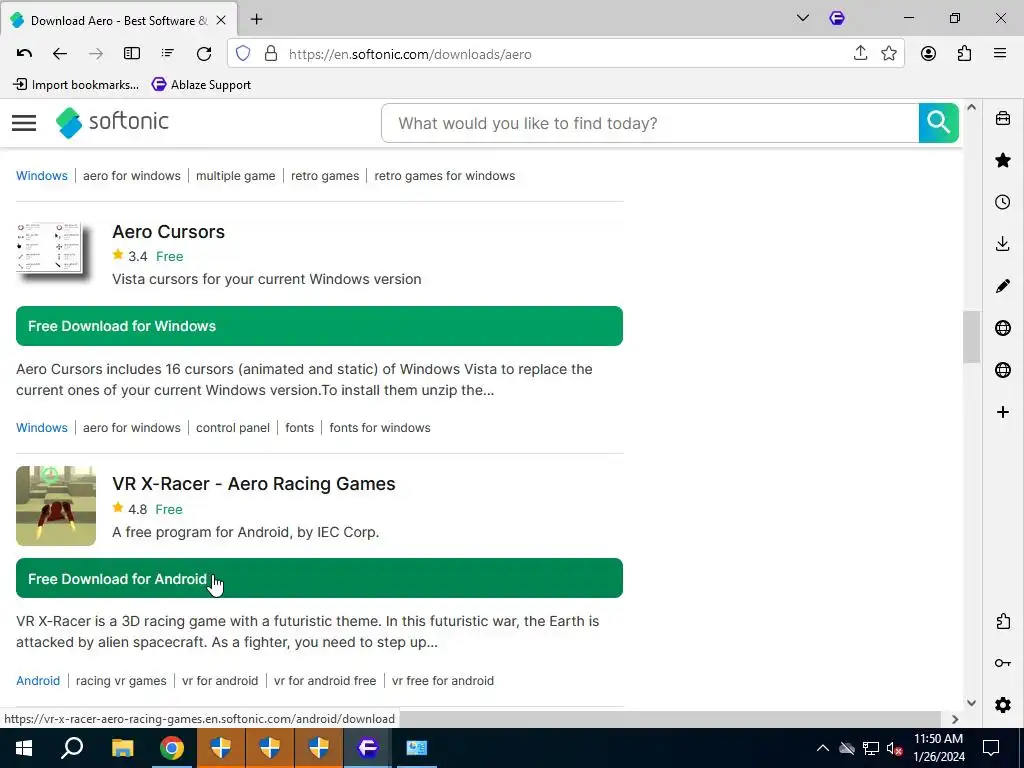Go to the Softonic homepage logo
The image size is (1024, 768).
(112, 122)
